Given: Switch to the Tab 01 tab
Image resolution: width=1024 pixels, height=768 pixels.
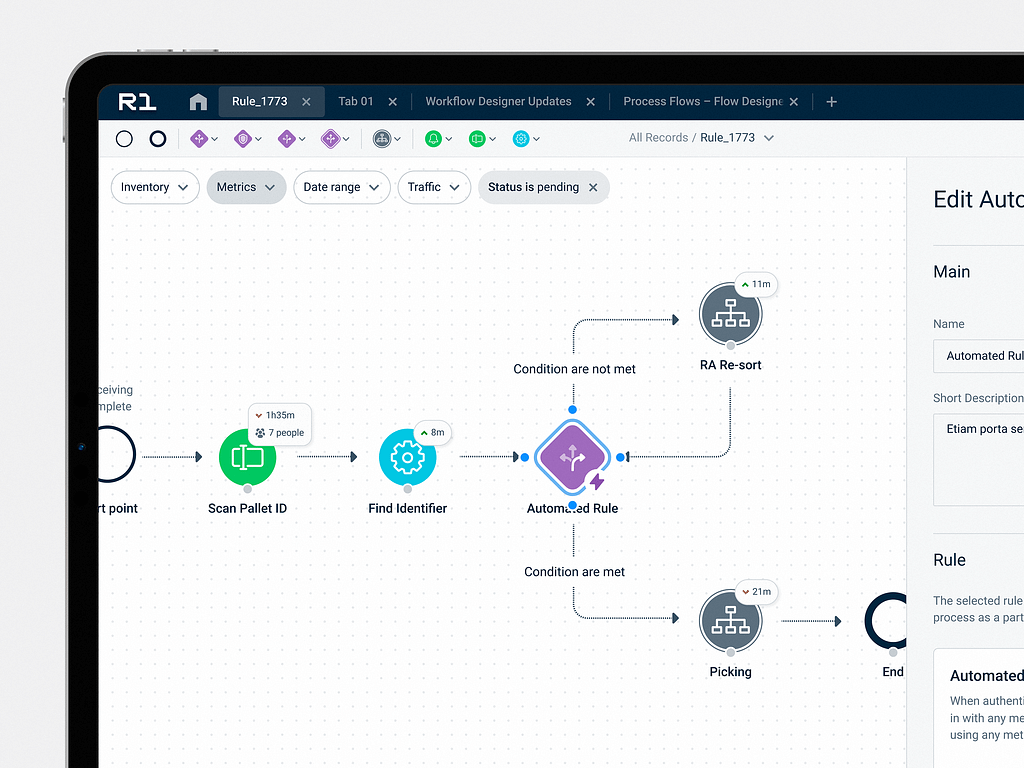Looking at the screenshot, I should pyautogui.click(x=355, y=101).
